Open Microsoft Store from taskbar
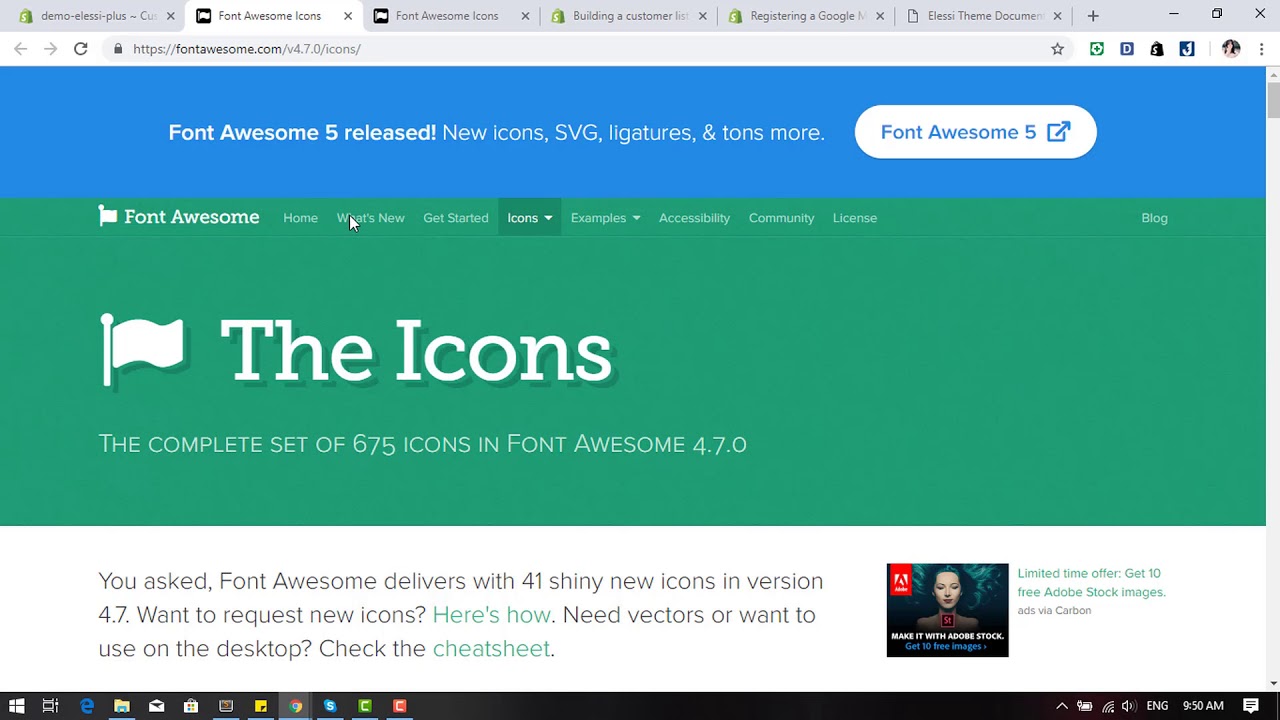Viewport: 1280px width, 720px height. (x=191, y=706)
